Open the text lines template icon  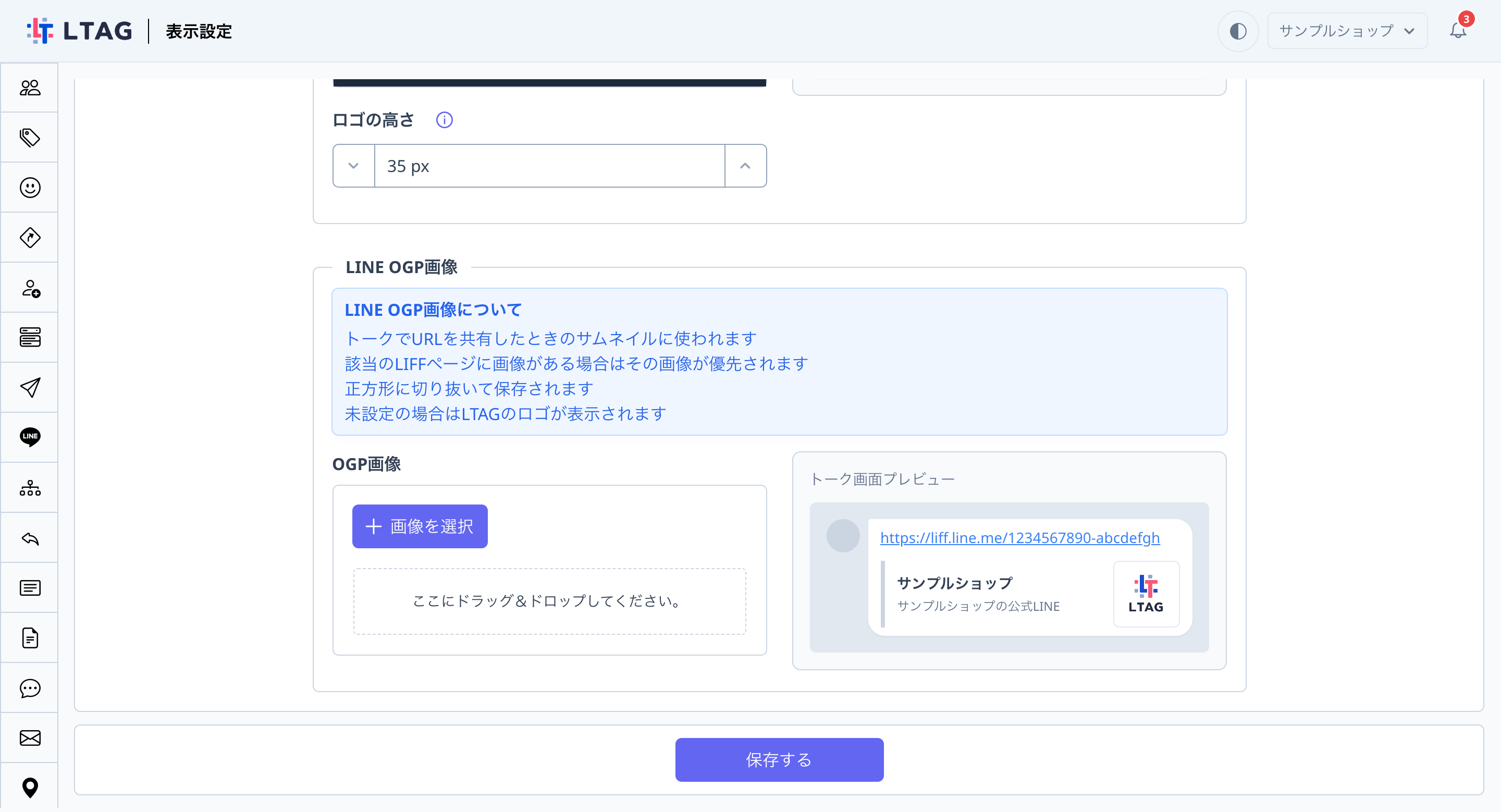tap(30, 588)
